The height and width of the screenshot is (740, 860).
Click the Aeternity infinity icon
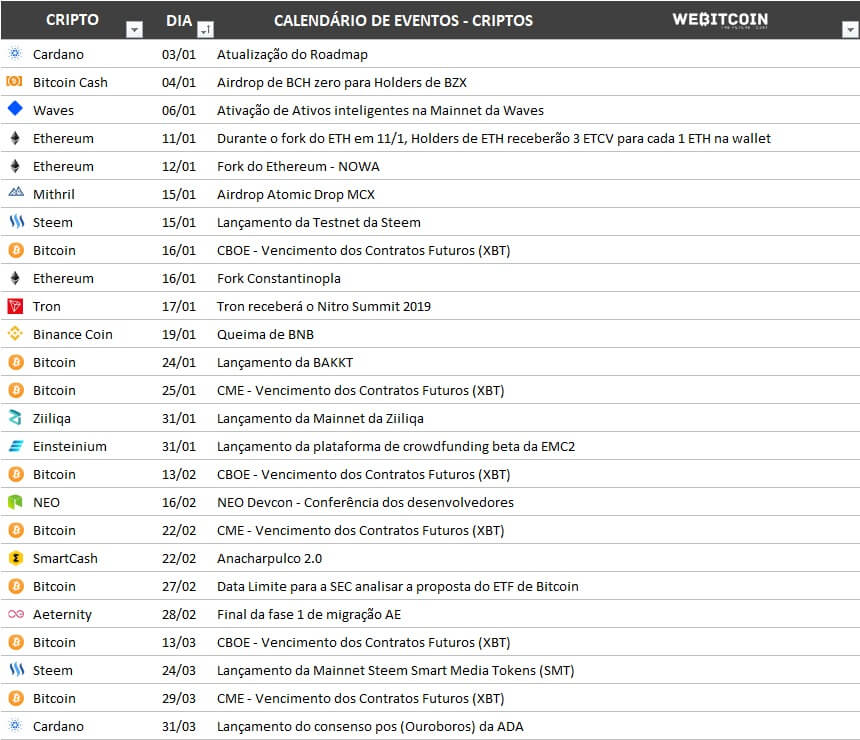(x=16, y=614)
